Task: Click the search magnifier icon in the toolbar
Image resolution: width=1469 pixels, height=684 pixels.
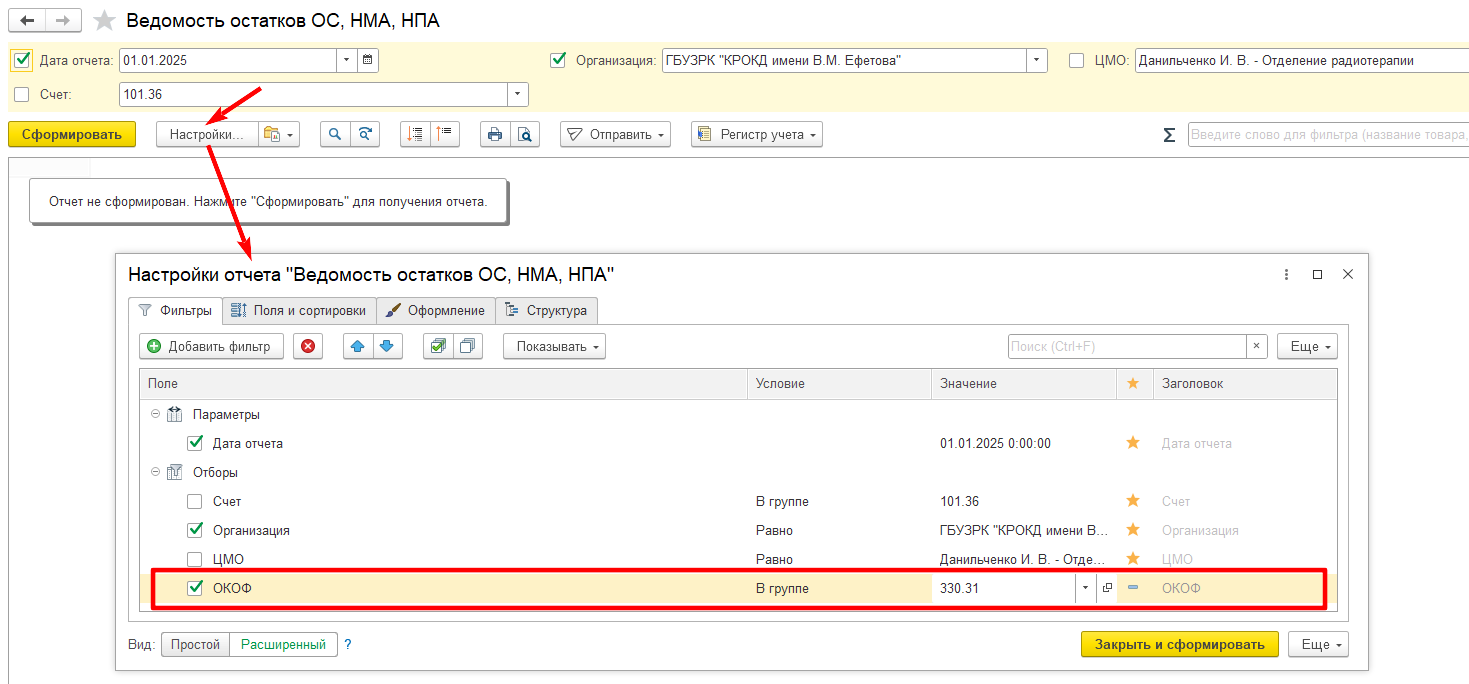Action: click(x=335, y=135)
